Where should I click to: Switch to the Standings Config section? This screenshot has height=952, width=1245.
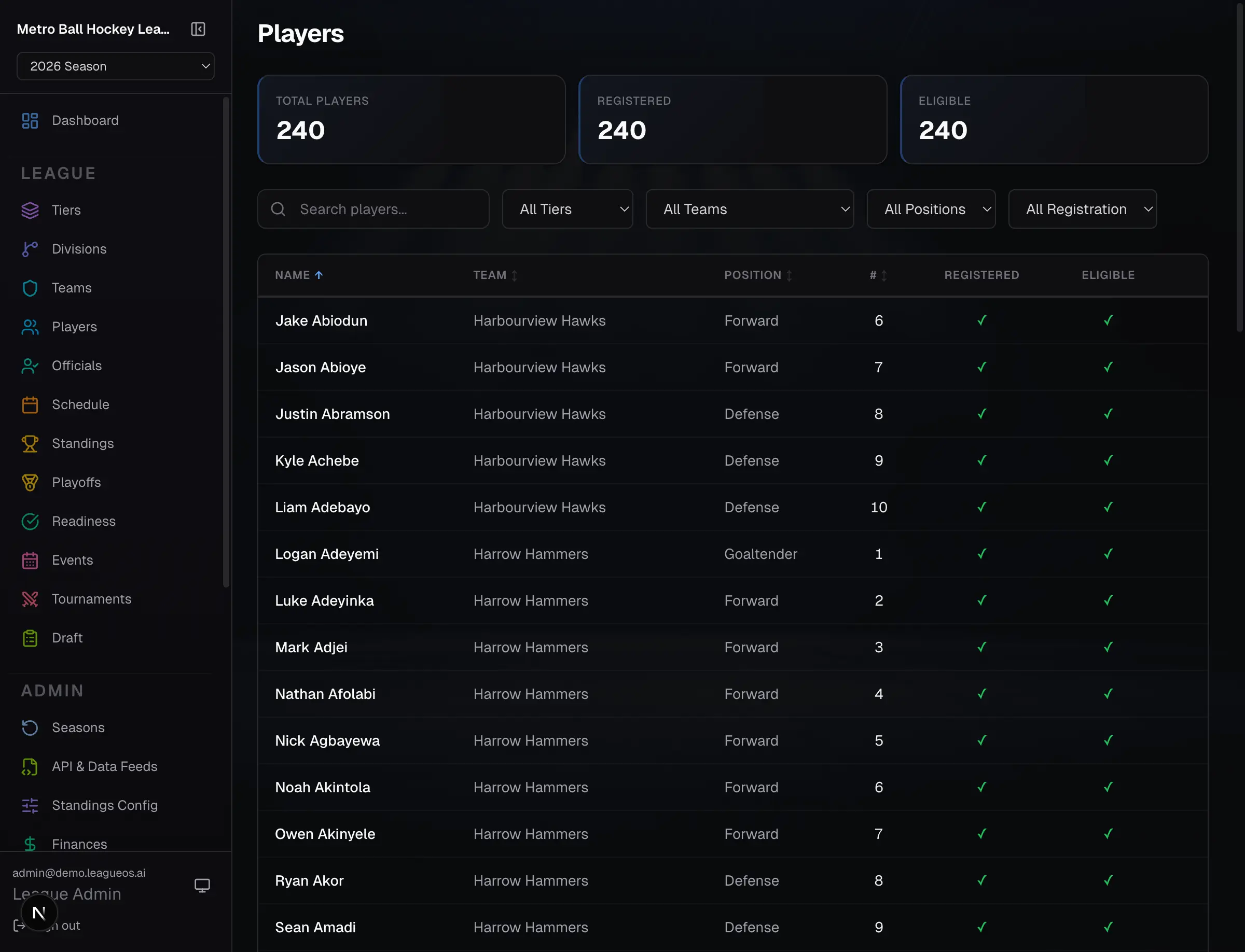(x=104, y=805)
